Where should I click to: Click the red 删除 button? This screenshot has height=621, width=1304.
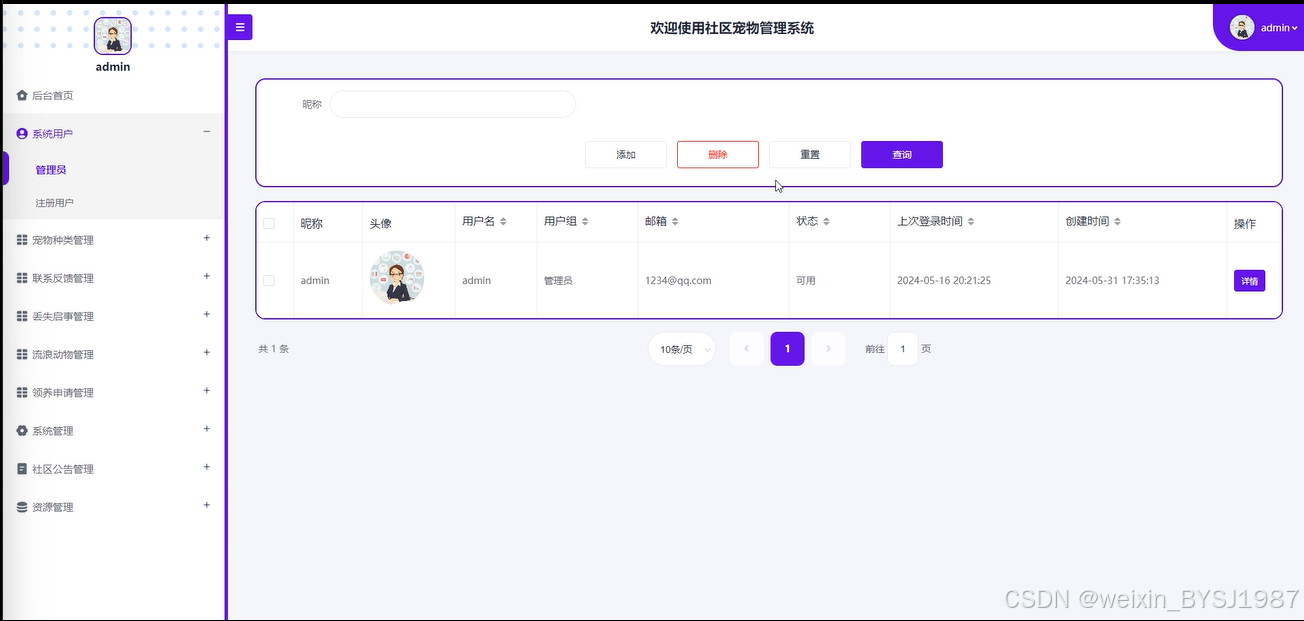[718, 154]
